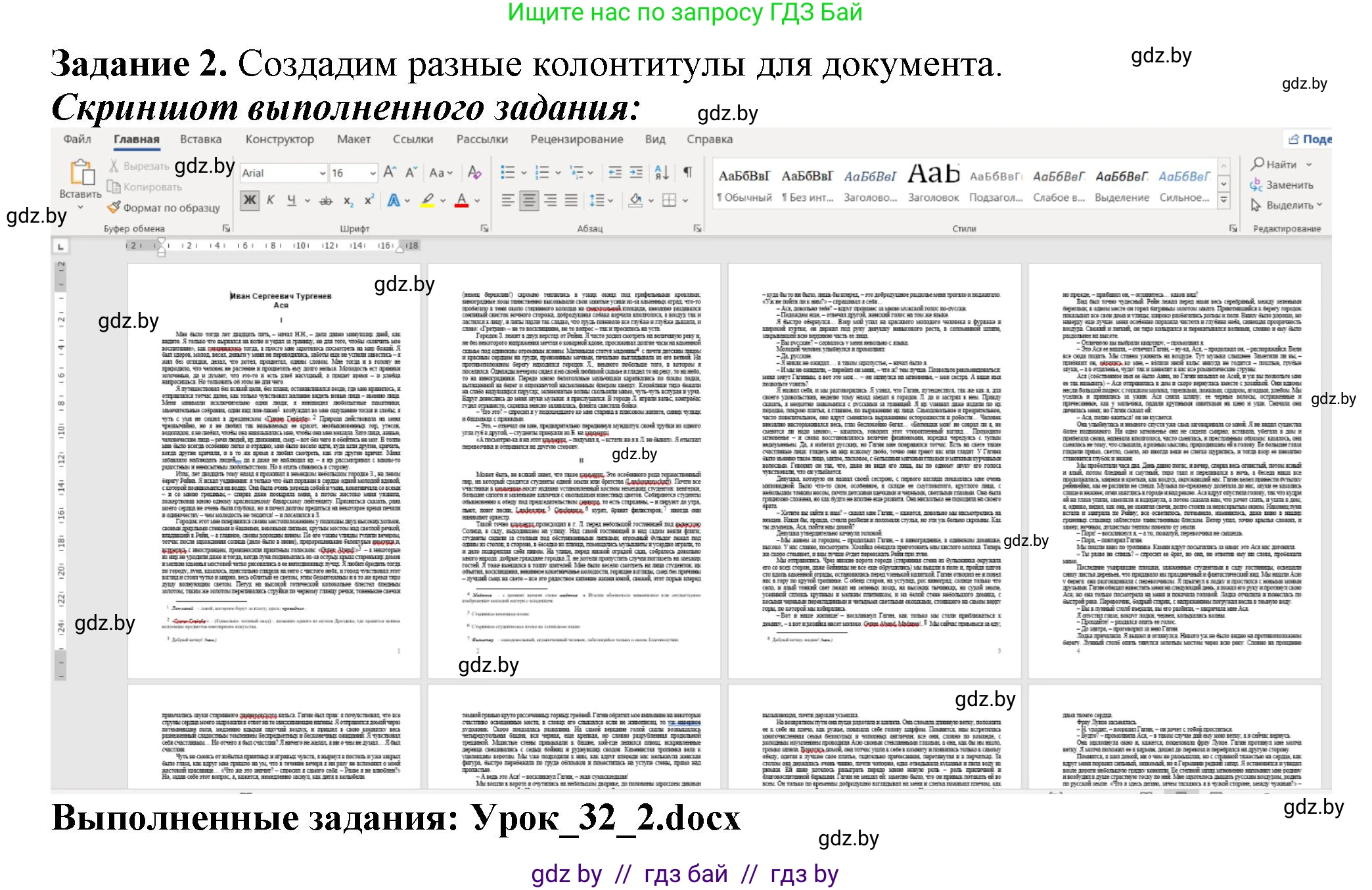Open the Change Case (Aa) dropdown
This screenshot has width=1372, height=890.
[440, 172]
